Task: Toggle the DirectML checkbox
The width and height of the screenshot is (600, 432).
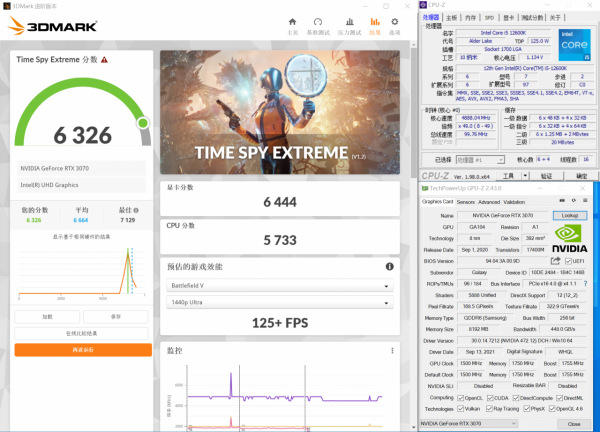Action: click(x=559, y=398)
